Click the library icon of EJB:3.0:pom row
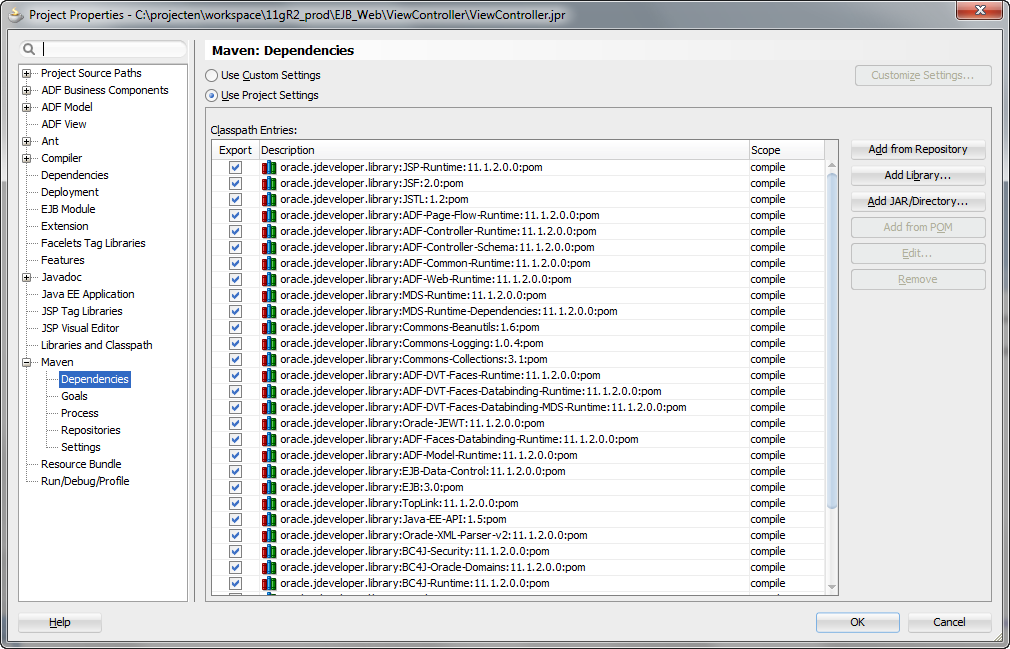1010x649 pixels. (269, 487)
